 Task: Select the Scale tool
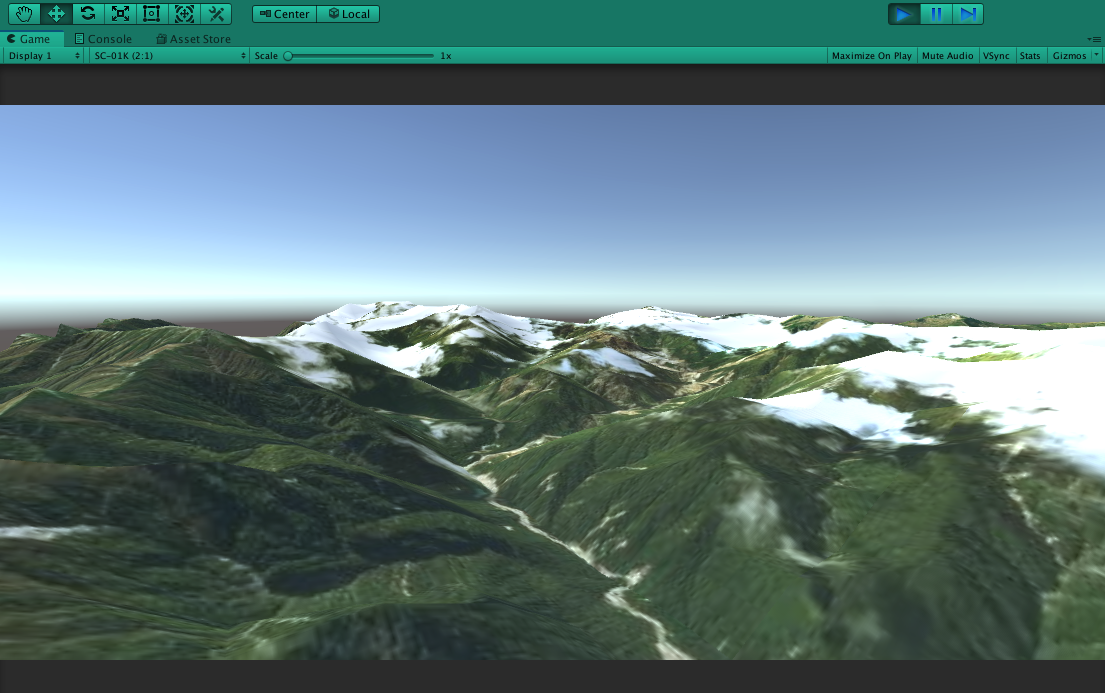(120, 14)
